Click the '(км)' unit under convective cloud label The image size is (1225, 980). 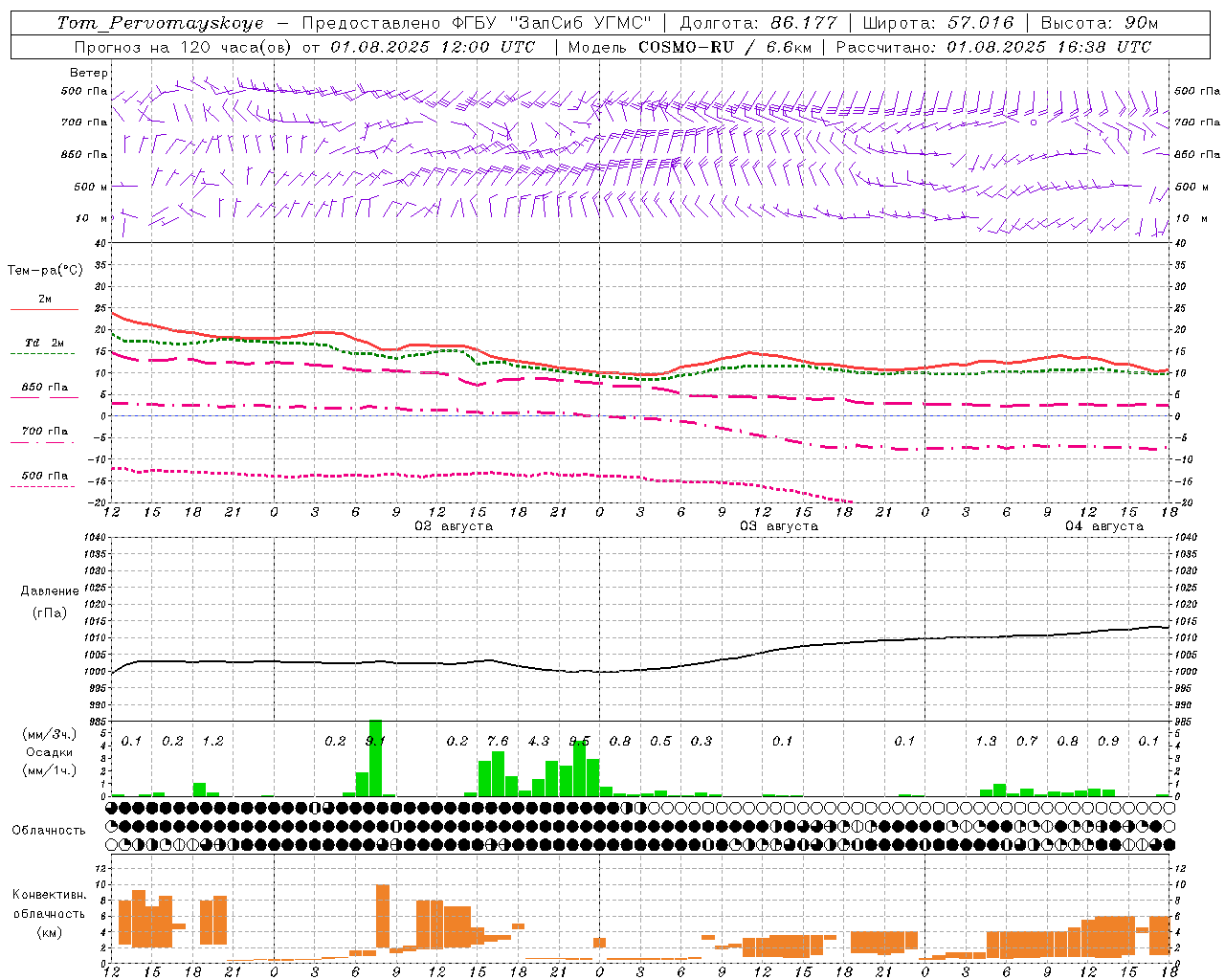pyautogui.click(x=50, y=932)
